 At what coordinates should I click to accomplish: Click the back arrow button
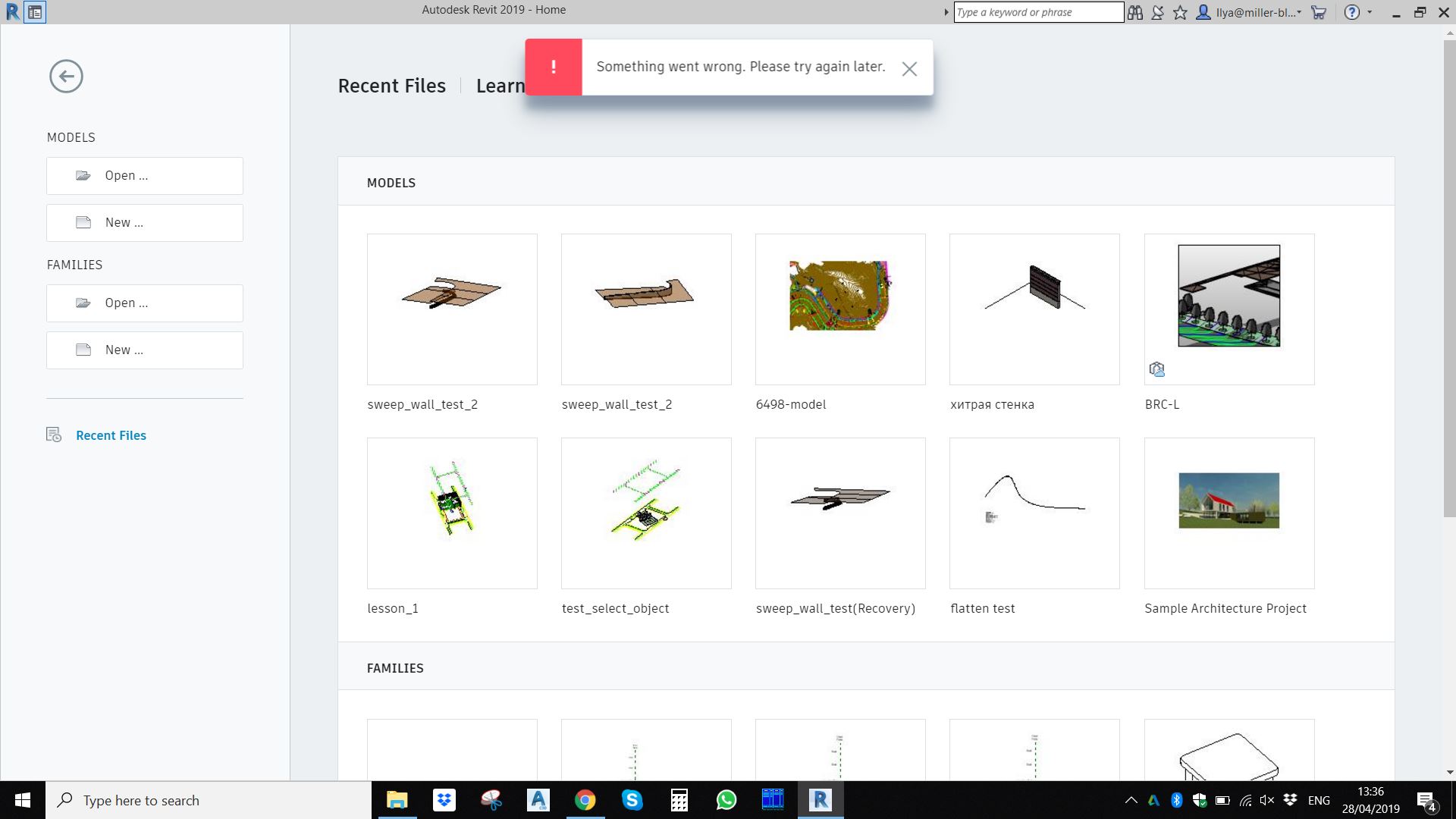(x=66, y=77)
